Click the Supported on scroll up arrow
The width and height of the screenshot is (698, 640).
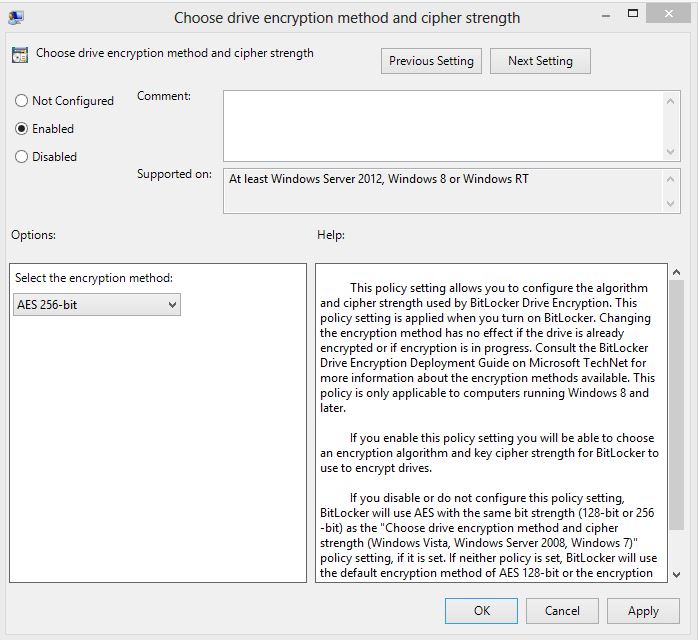670,179
